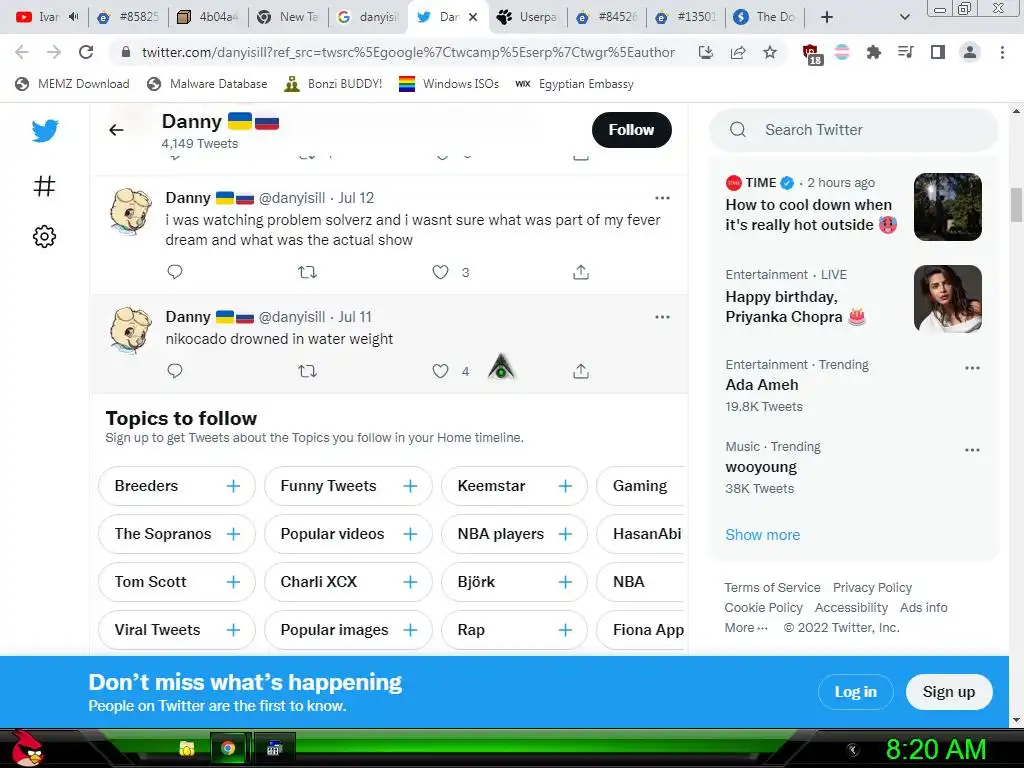Follow the Breeders topic with plus icon

point(233,486)
